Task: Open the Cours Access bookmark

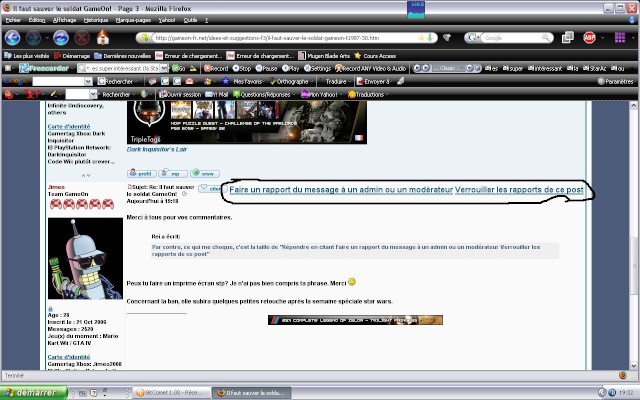Action: point(375,56)
